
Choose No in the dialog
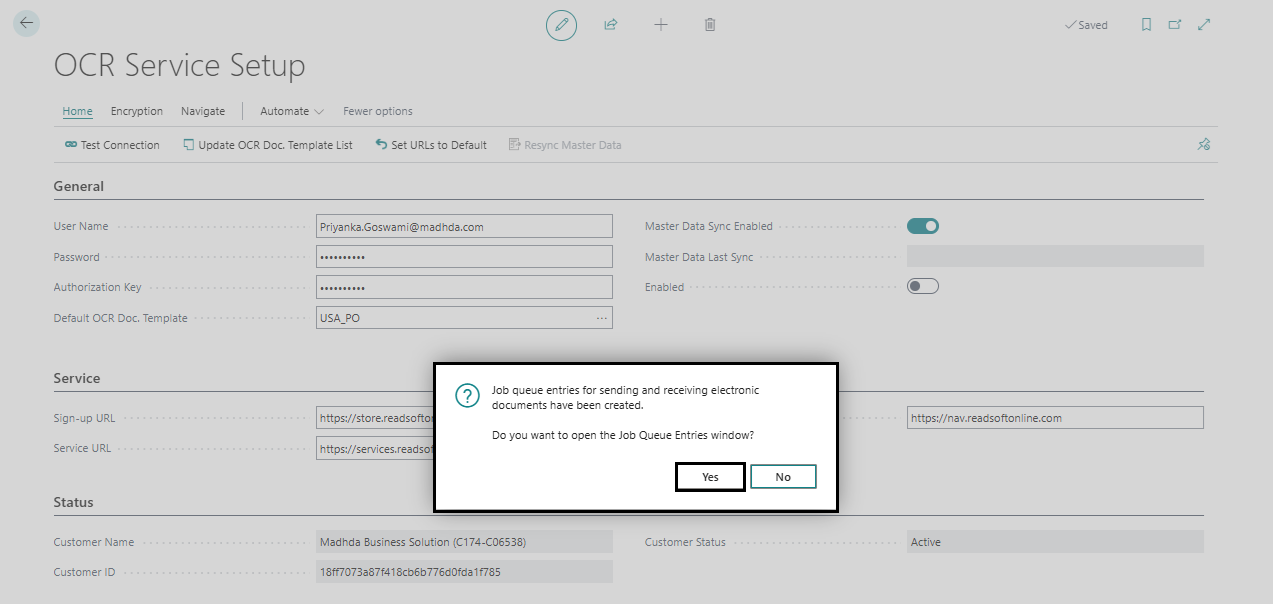(x=783, y=477)
